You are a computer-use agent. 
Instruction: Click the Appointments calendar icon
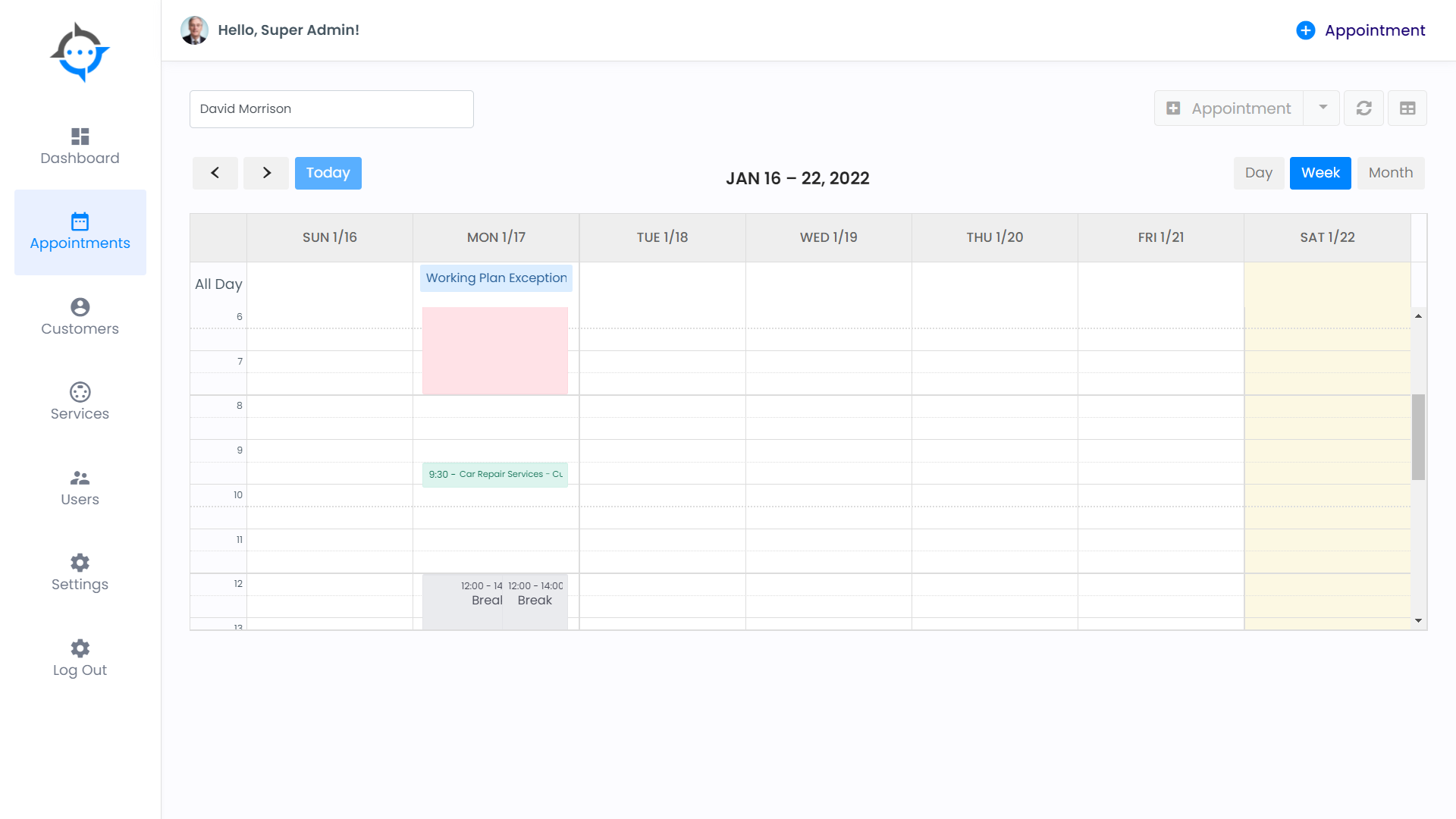click(x=80, y=221)
